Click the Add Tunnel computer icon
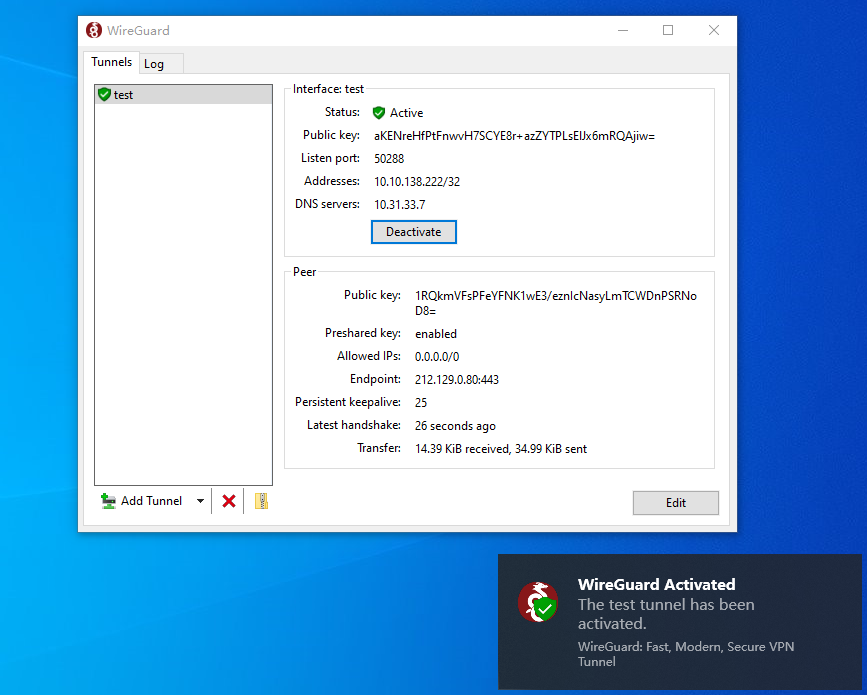 point(108,501)
